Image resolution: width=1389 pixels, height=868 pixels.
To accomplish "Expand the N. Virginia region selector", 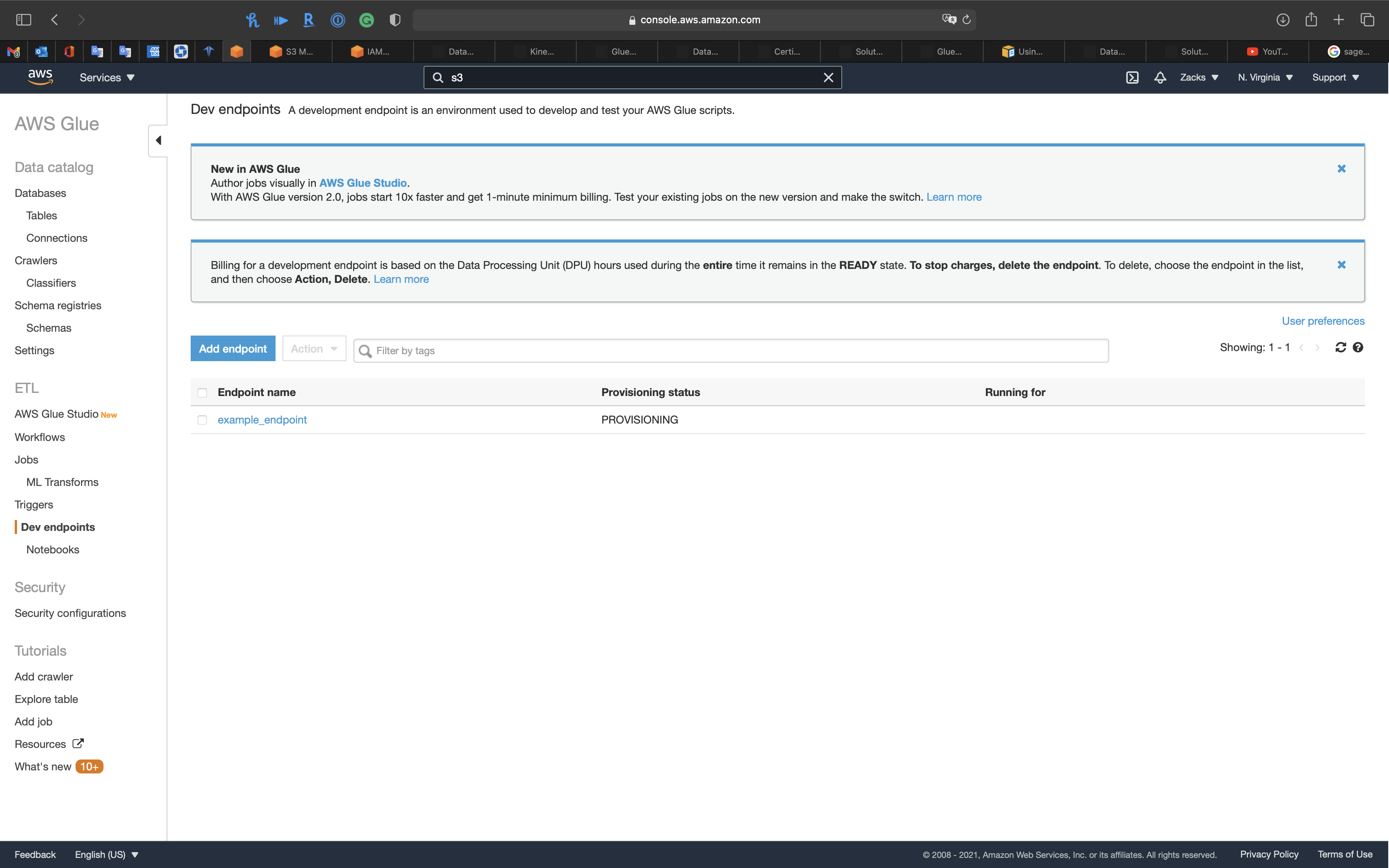I will tap(1265, 77).
